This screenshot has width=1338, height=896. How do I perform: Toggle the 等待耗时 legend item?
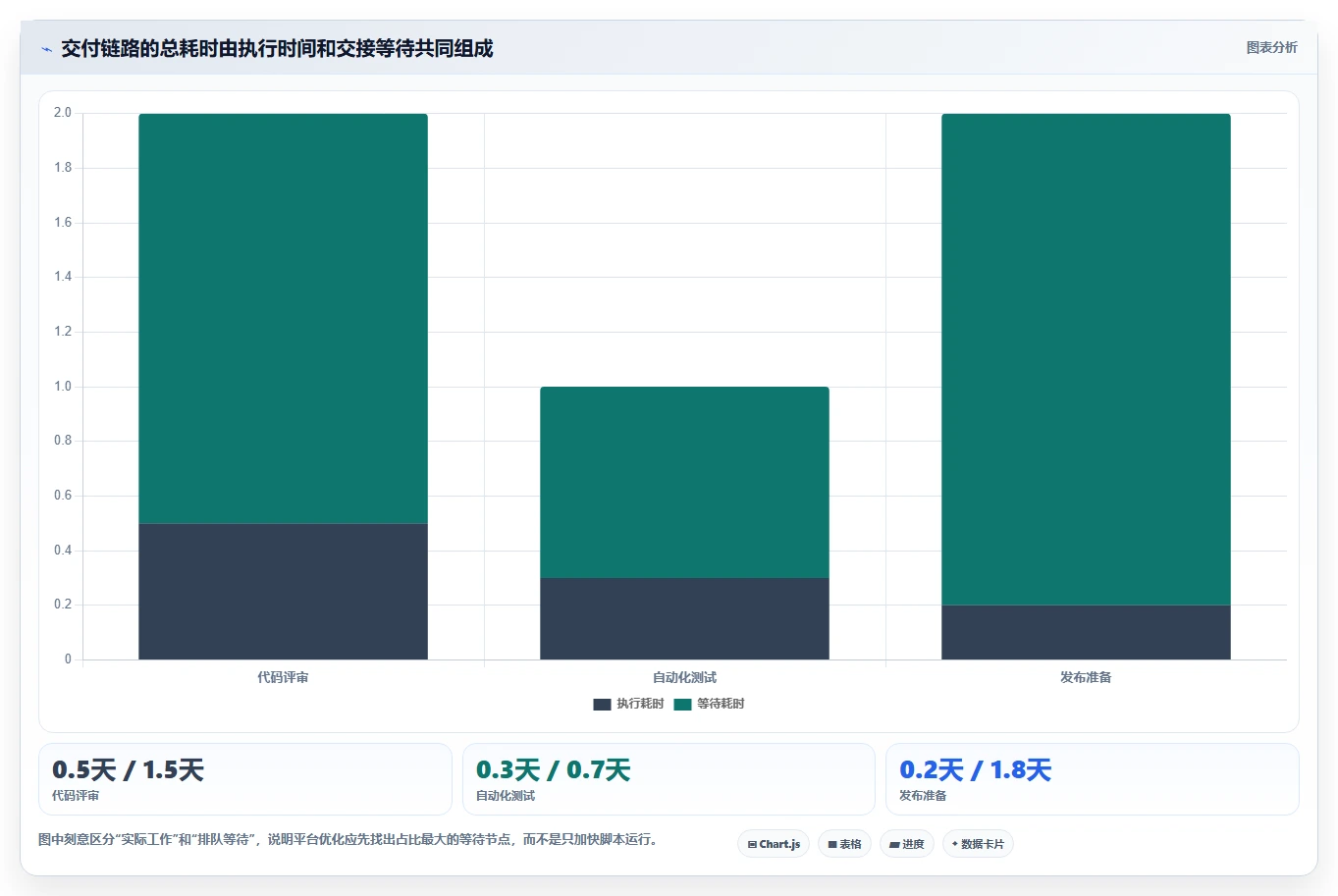[710, 704]
